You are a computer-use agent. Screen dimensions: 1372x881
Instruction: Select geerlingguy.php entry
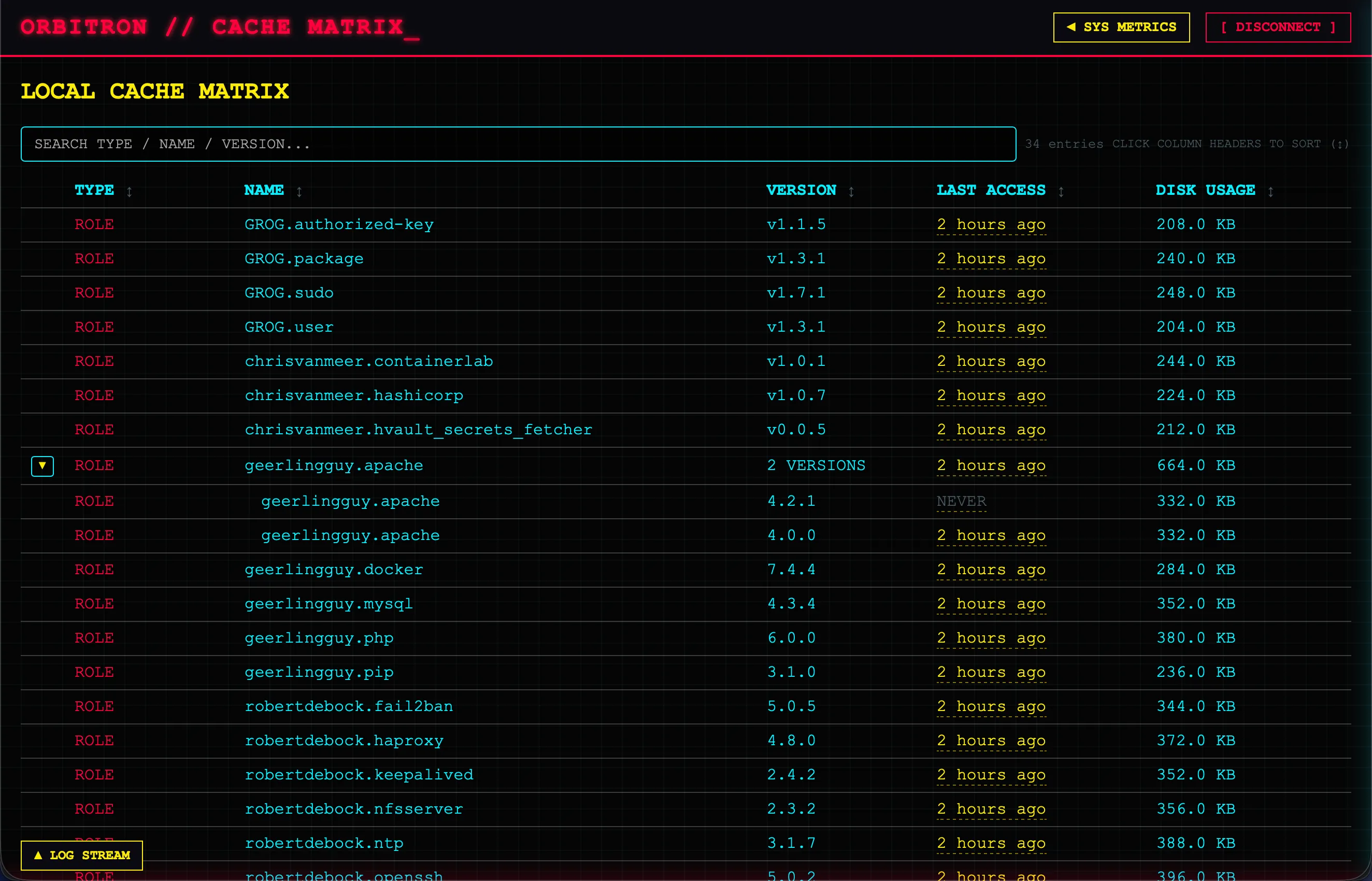click(319, 638)
